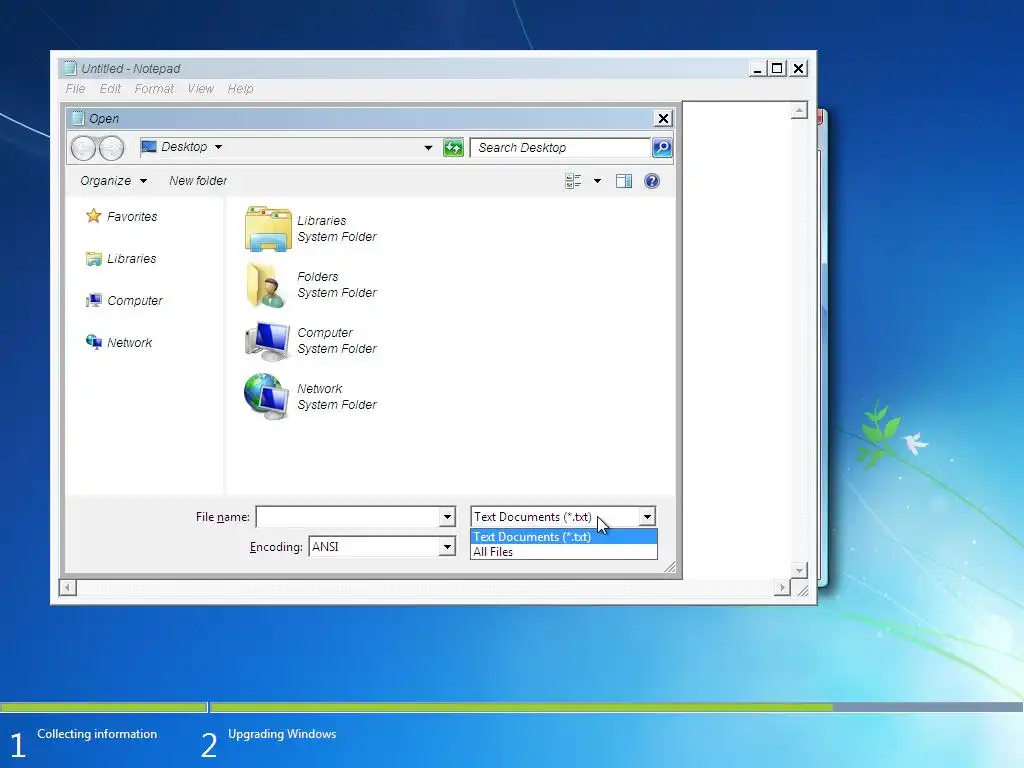The width and height of the screenshot is (1024, 768).
Task: Click the green Refresh icon beside address bar
Action: click(x=453, y=148)
